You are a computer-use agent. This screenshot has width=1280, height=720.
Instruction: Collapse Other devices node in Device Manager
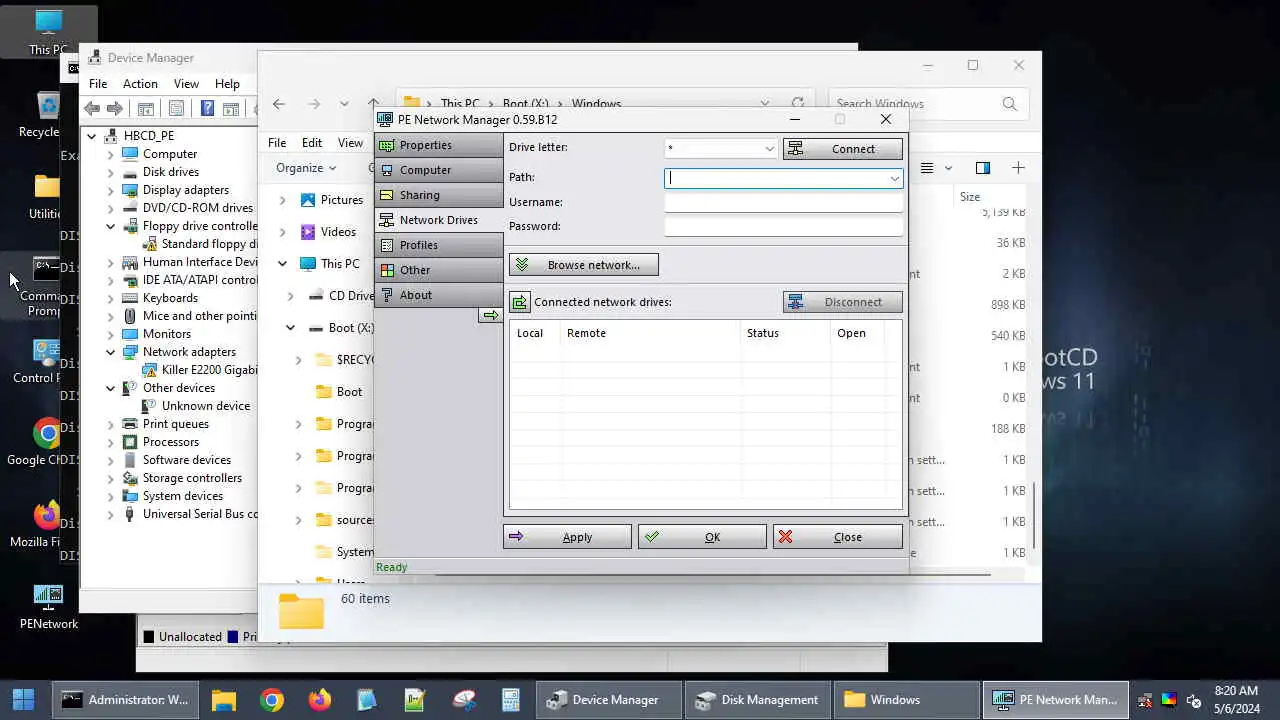(x=111, y=388)
